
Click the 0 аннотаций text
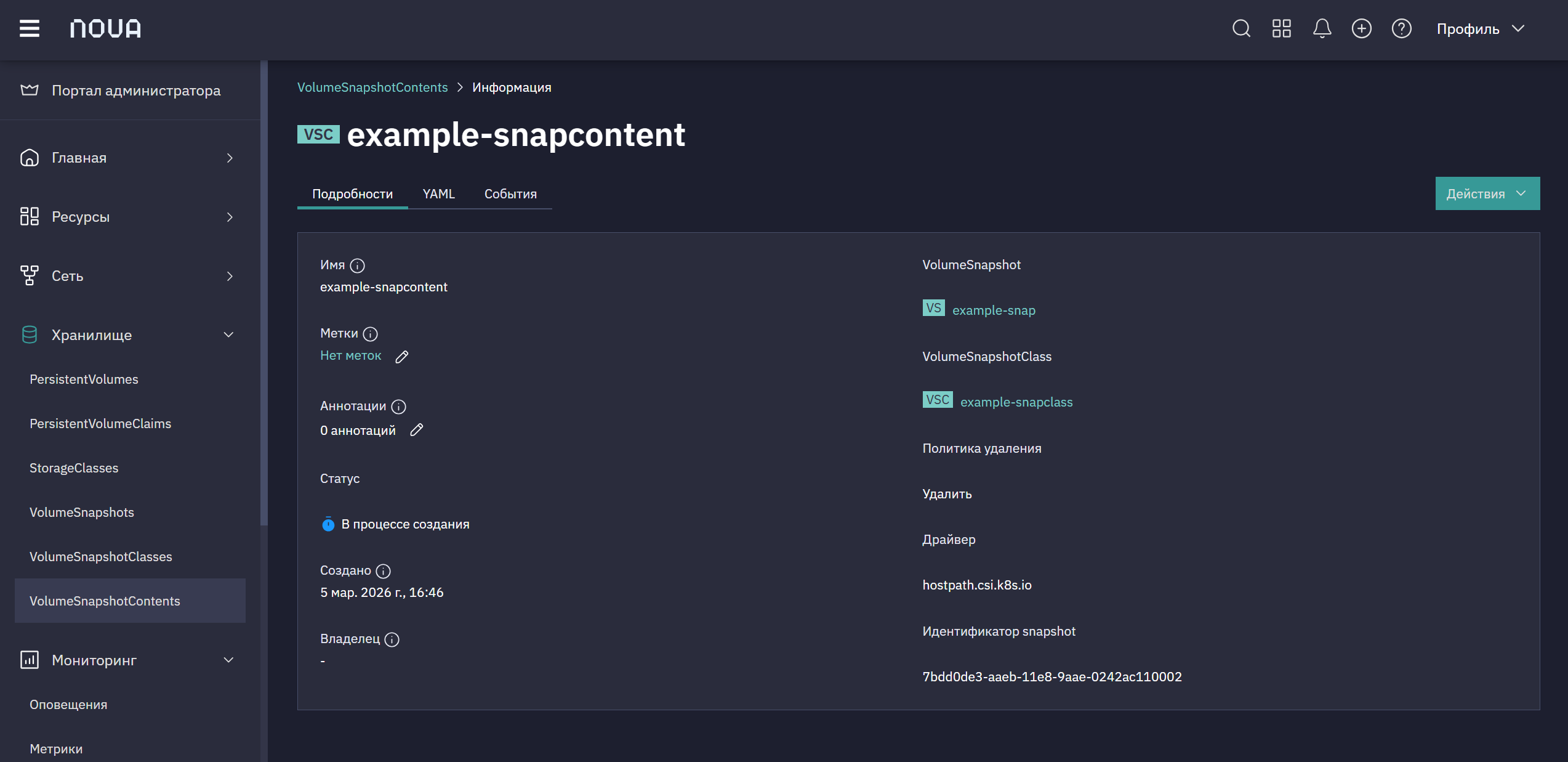click(x=358, y=431)
